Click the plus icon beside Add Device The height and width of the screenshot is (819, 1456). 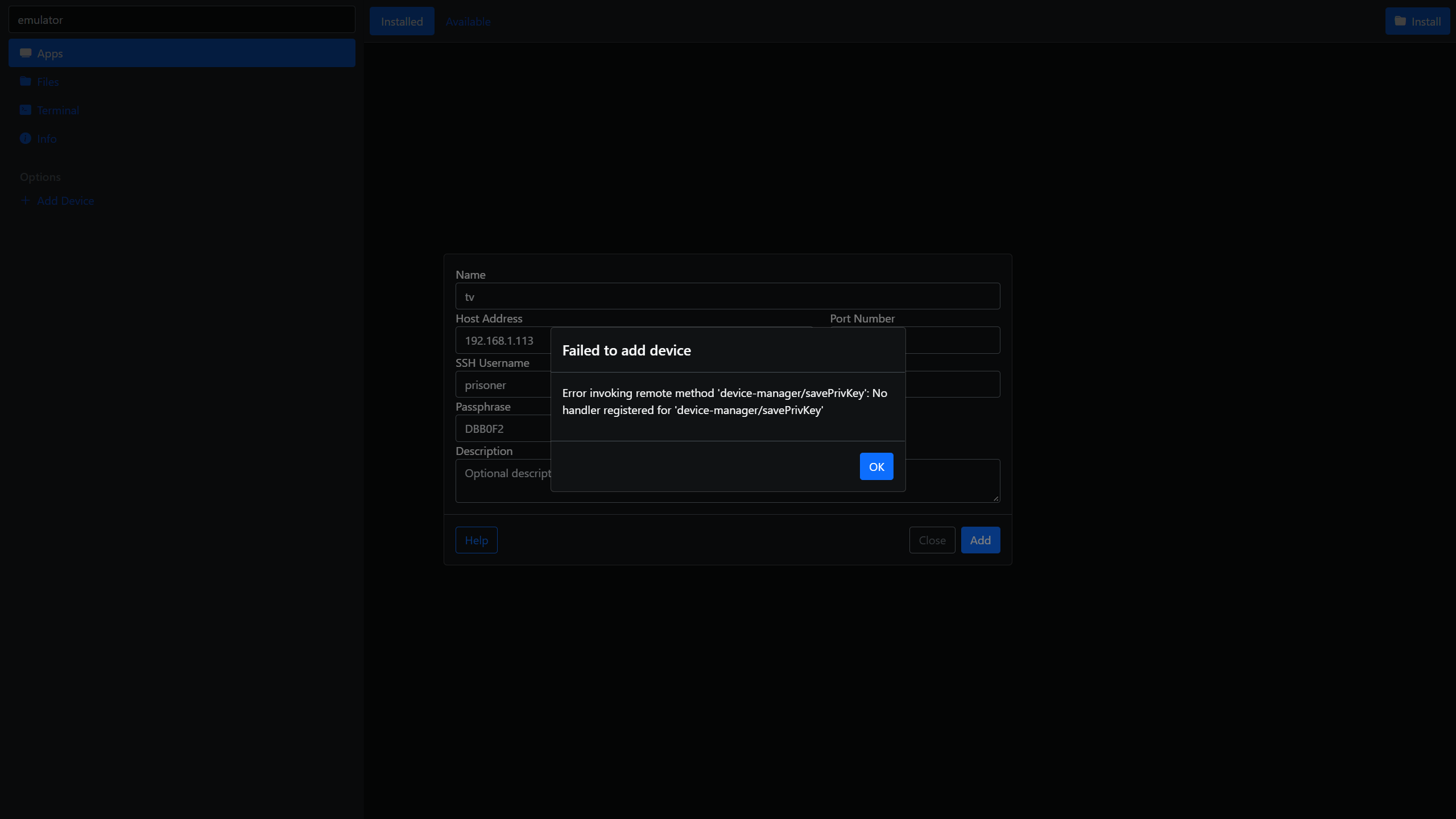(x=25, y=201)
